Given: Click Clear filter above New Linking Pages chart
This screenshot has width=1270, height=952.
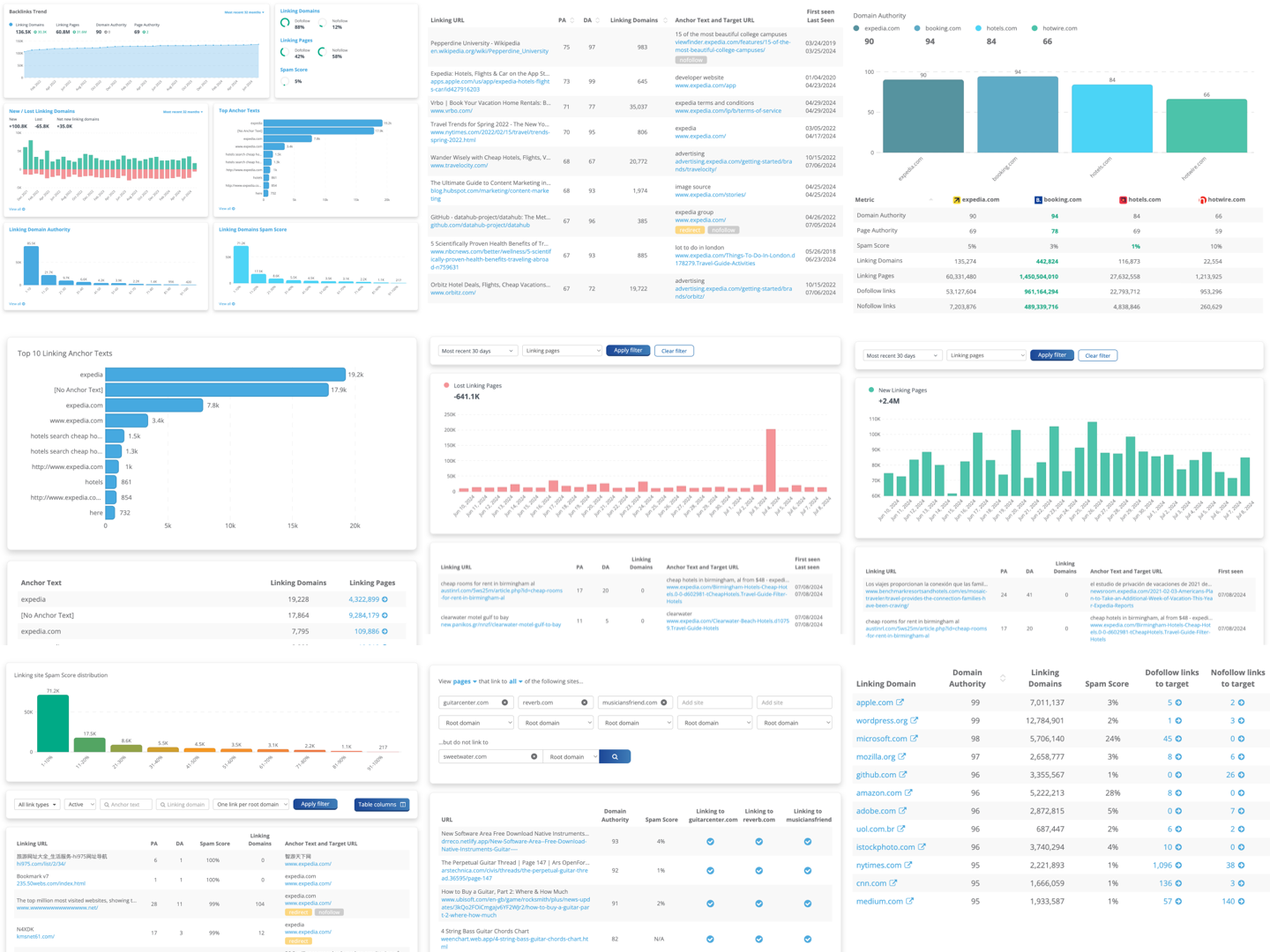Looking at the screenshot, I should click(1097, 355).
